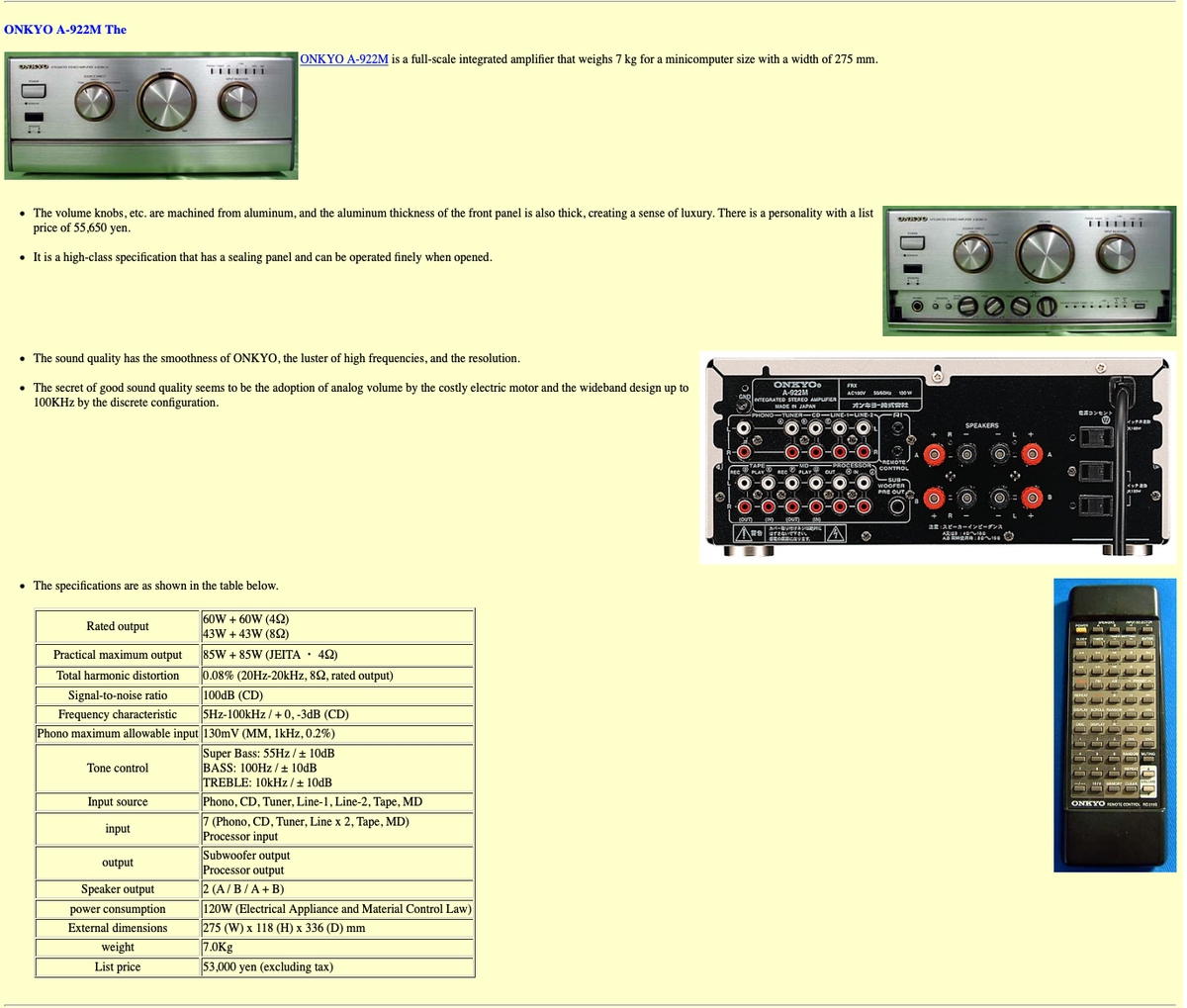Click the front panel amplifier photo
This screenshot has width=1187, height=1008.
click(151, 116)
